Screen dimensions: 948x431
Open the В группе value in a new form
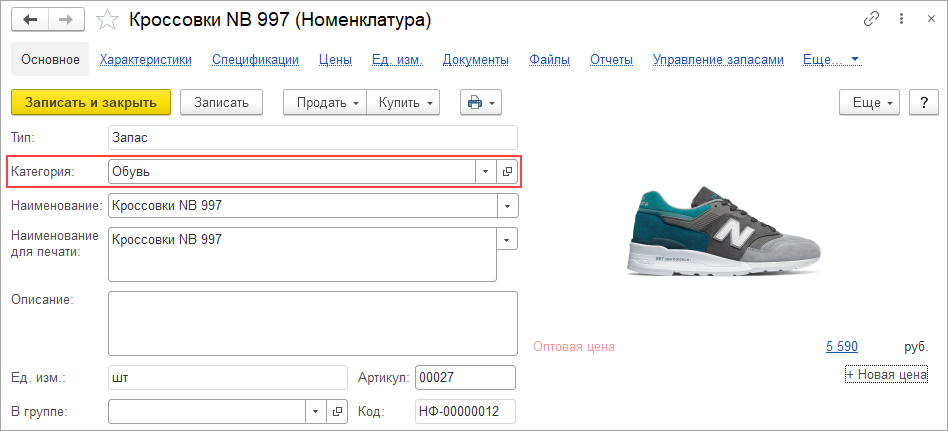337,412
